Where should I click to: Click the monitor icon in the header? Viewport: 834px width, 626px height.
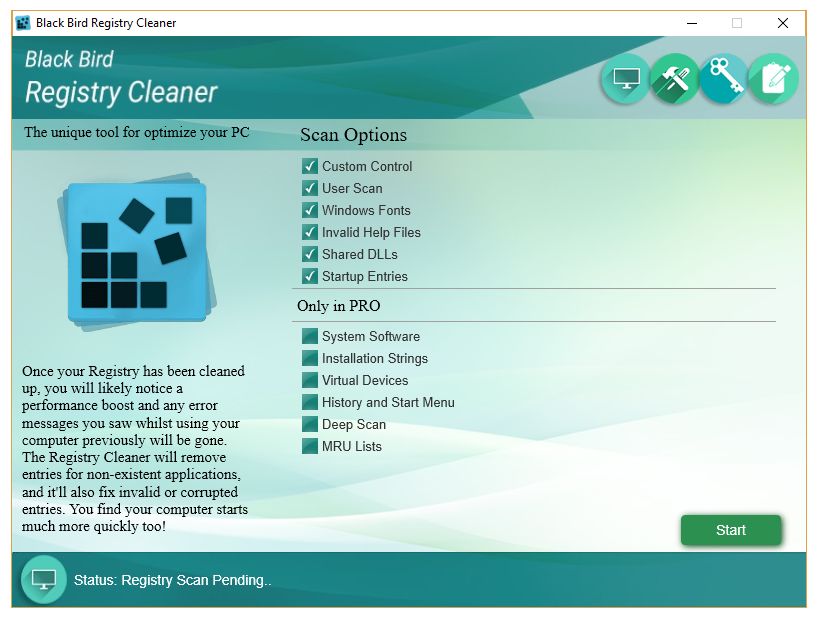tap(626, 80)
